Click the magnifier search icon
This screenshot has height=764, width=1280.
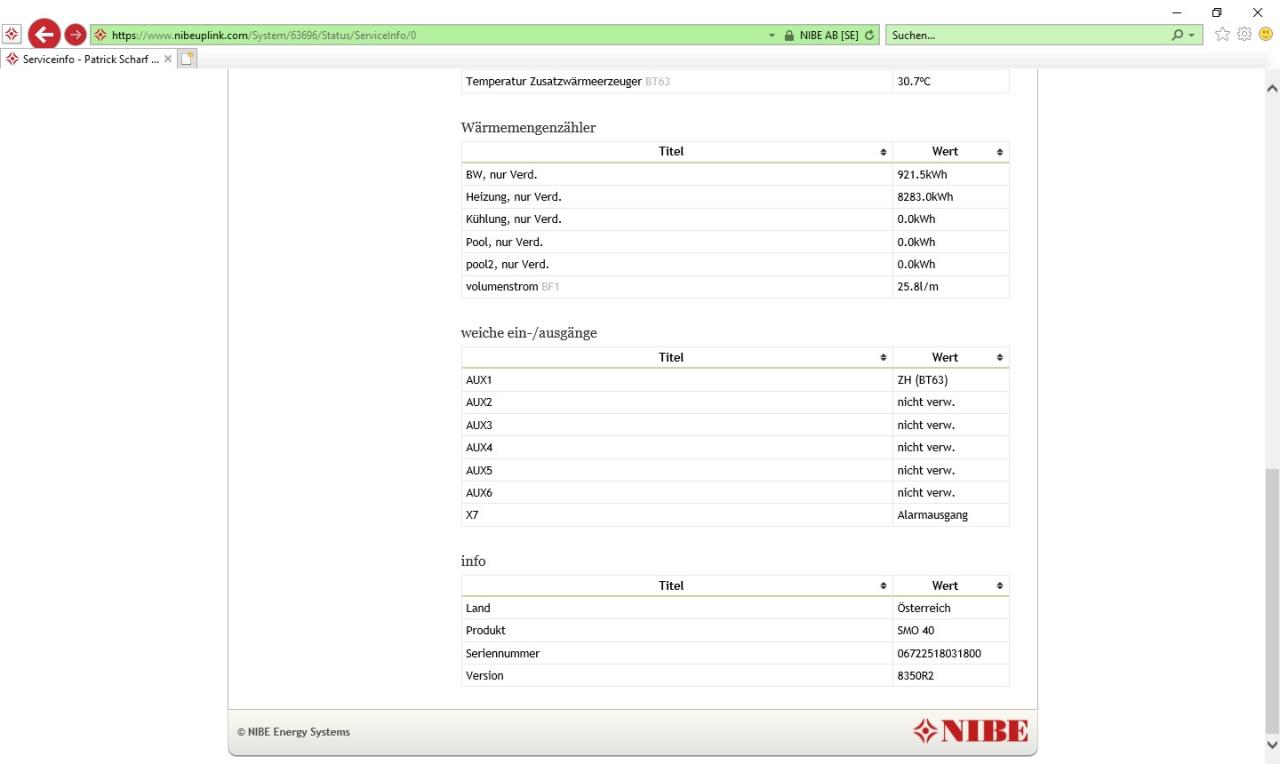(x=1179, y=36)
